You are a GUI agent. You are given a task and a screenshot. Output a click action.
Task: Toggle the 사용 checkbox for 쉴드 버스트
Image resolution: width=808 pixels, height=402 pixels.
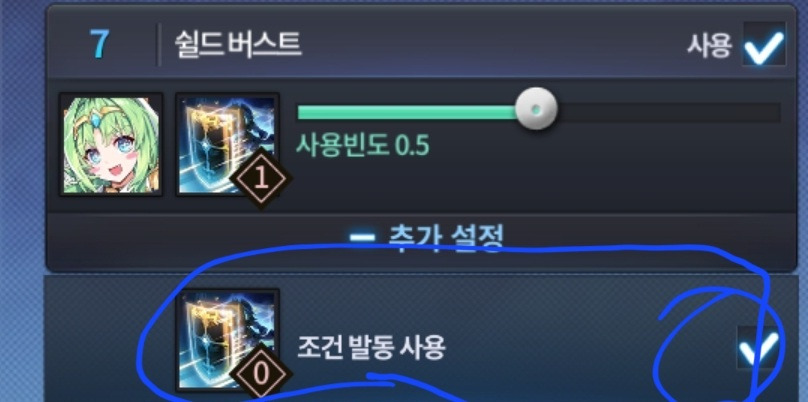point(764,44)
